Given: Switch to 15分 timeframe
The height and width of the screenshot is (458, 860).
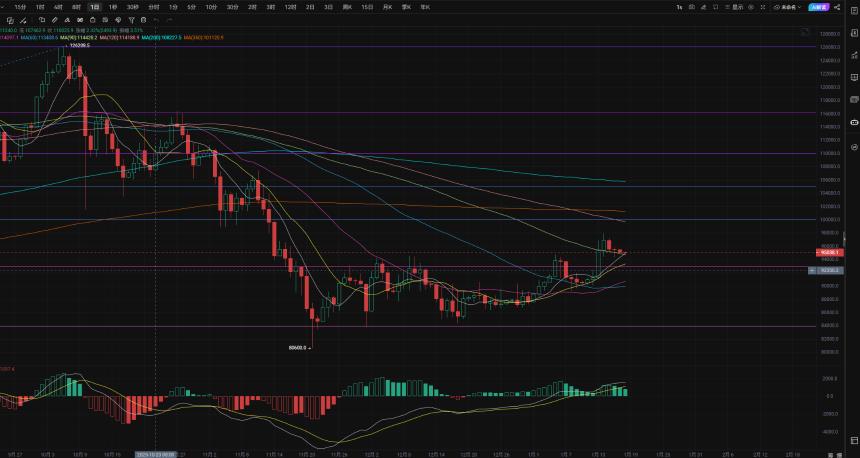Looking at the screenshot, I should point(20,7).
